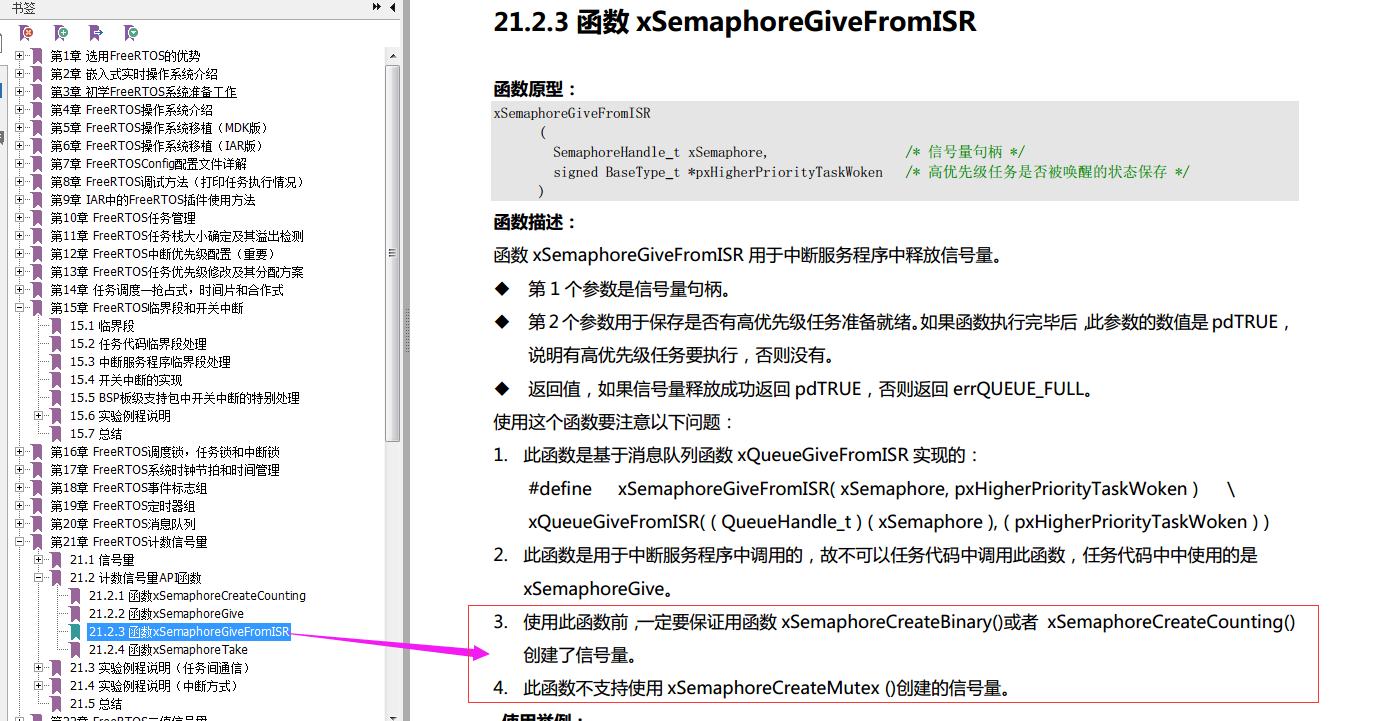This screenshot has width=1385, height=721.
Task: Click the bookmark icon with the blue arrow
Action: [x=96, y=33]
